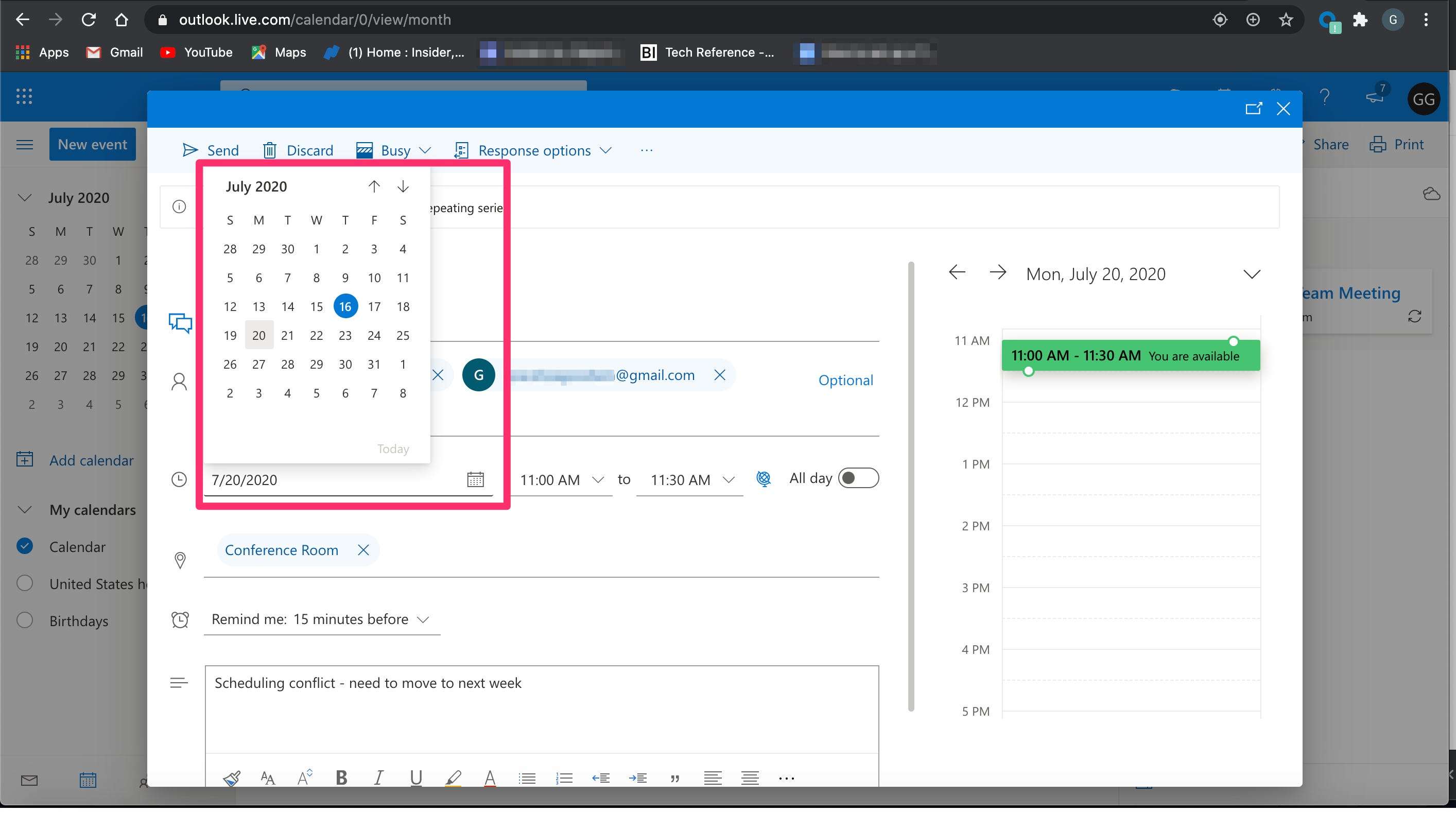
Task: Click the attendee search icon
Action: pyautogui.click(x=179, y=380)
